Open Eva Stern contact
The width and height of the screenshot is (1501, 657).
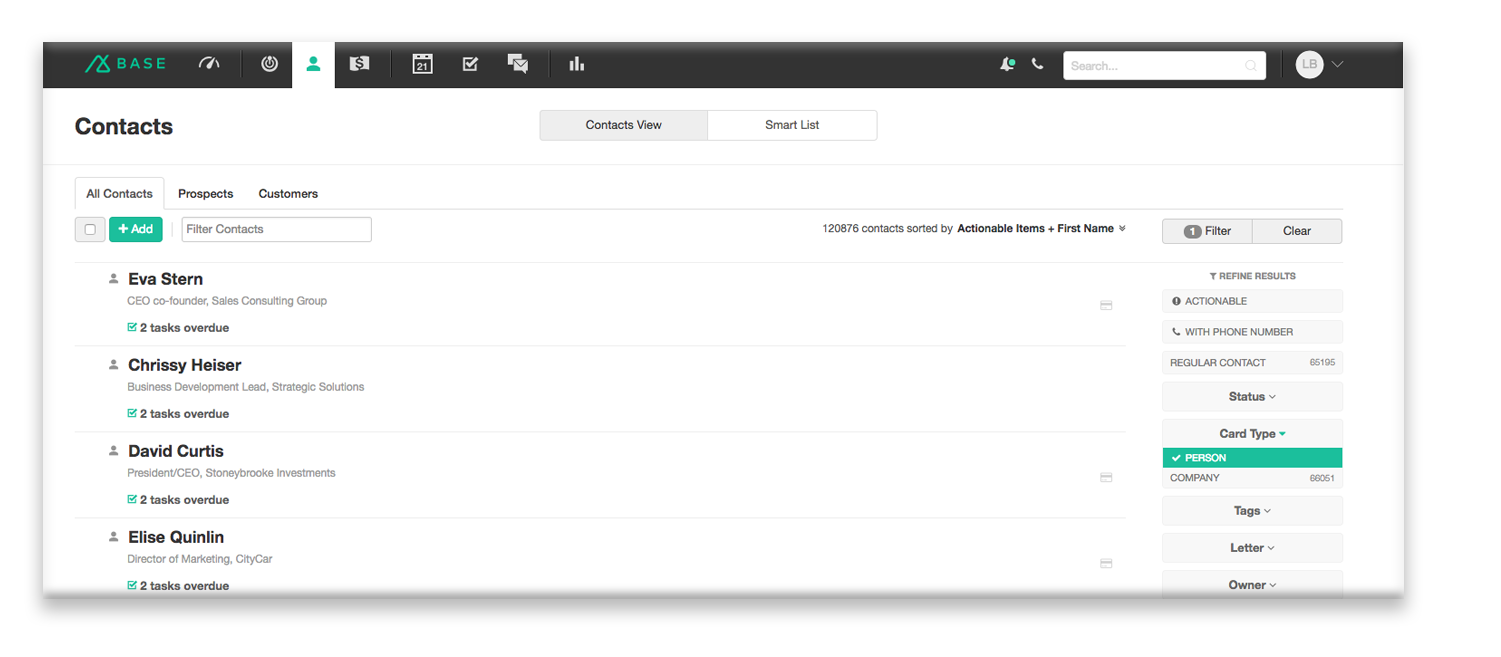[166, 279]
